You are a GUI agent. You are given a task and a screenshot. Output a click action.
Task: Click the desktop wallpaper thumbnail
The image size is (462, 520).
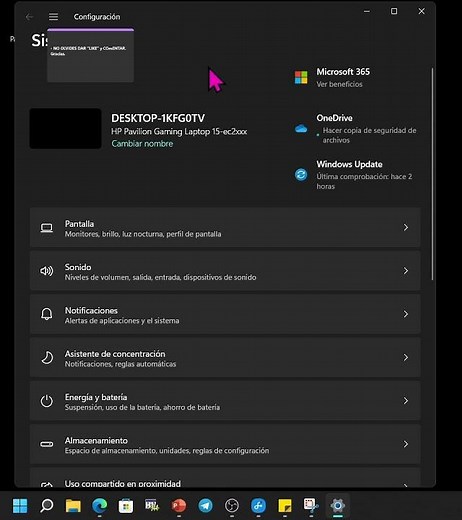tap(65, 128)
